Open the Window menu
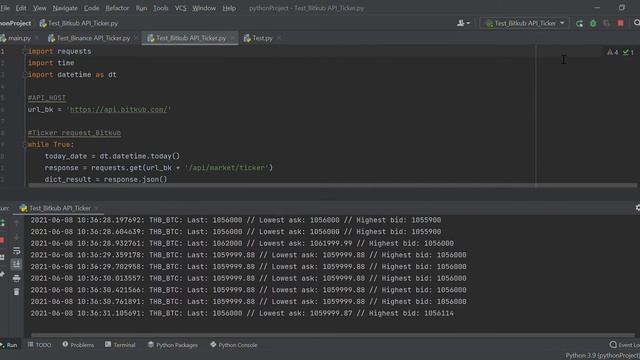640x360 pixels. [204, 8]
